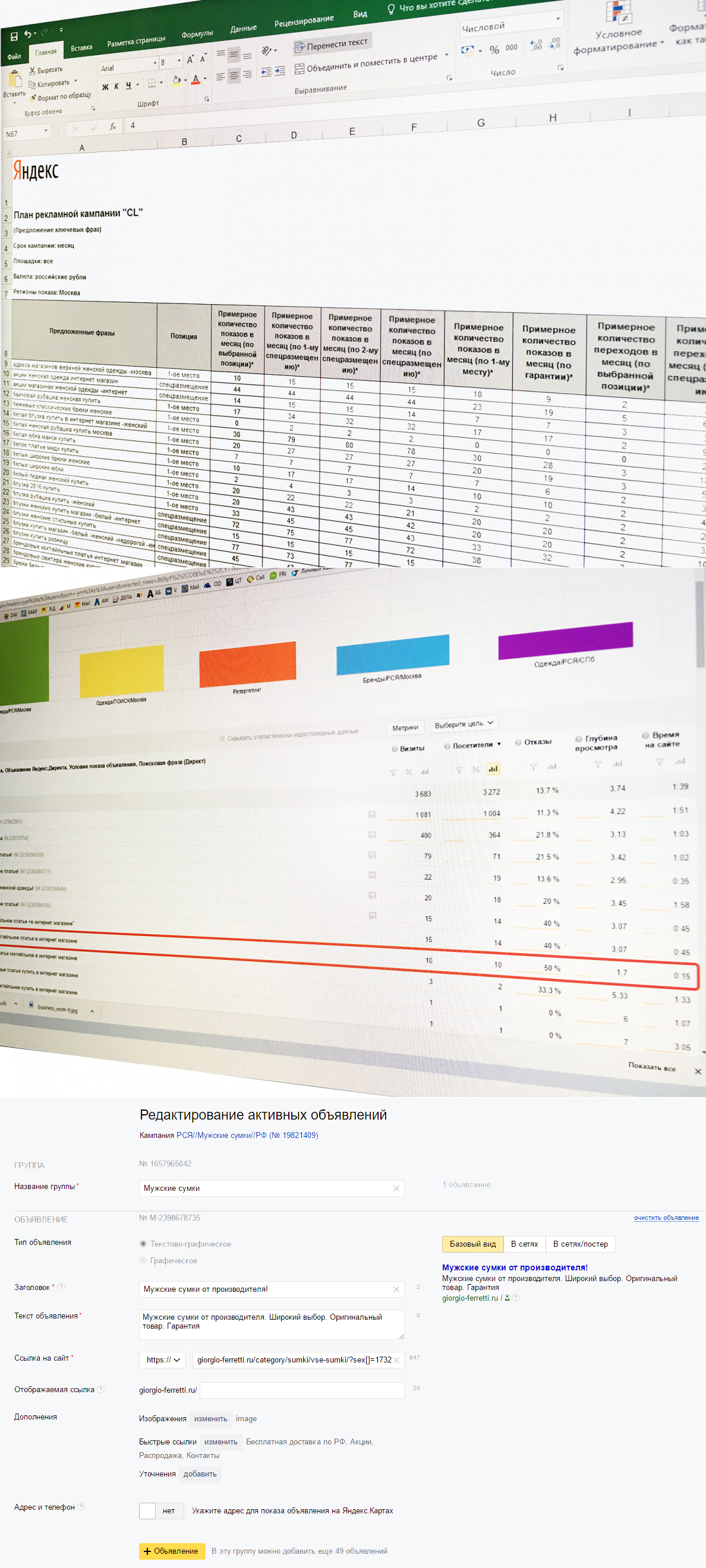Click the Название группы input field
This screenshot has width=706, height=1568.
[x=272, y=1189]
